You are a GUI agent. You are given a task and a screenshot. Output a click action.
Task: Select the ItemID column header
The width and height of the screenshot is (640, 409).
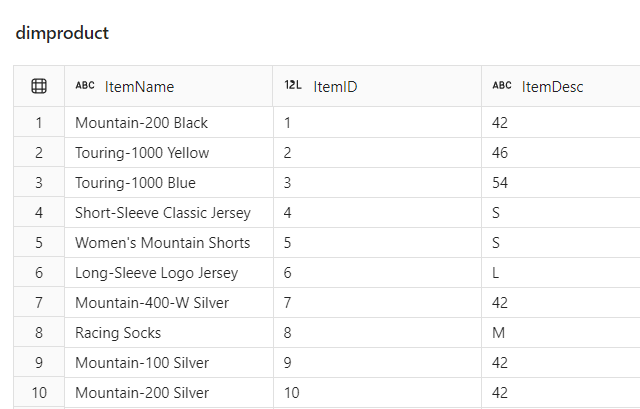coord(377,86)
